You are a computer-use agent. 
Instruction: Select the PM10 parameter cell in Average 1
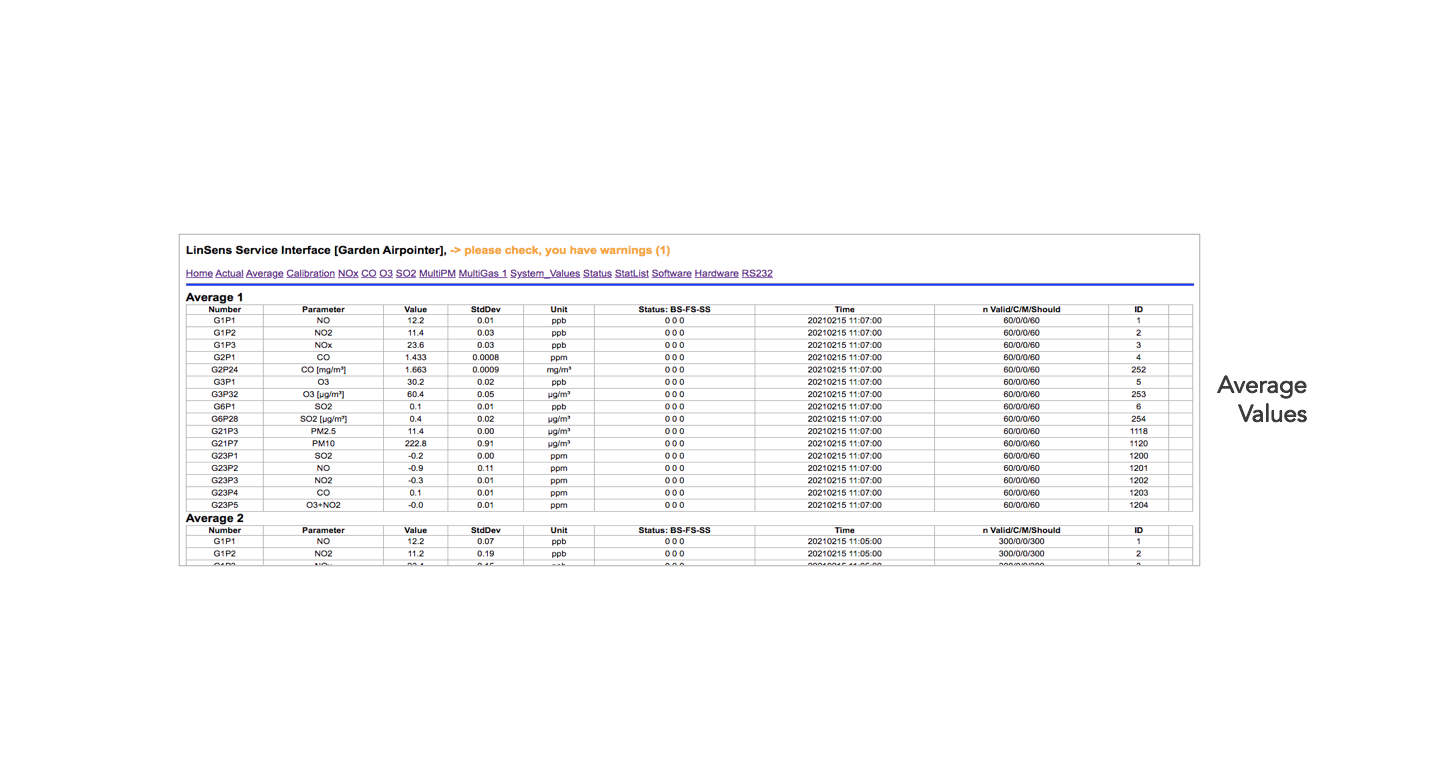pyautogui.click(x=323, y=443)
